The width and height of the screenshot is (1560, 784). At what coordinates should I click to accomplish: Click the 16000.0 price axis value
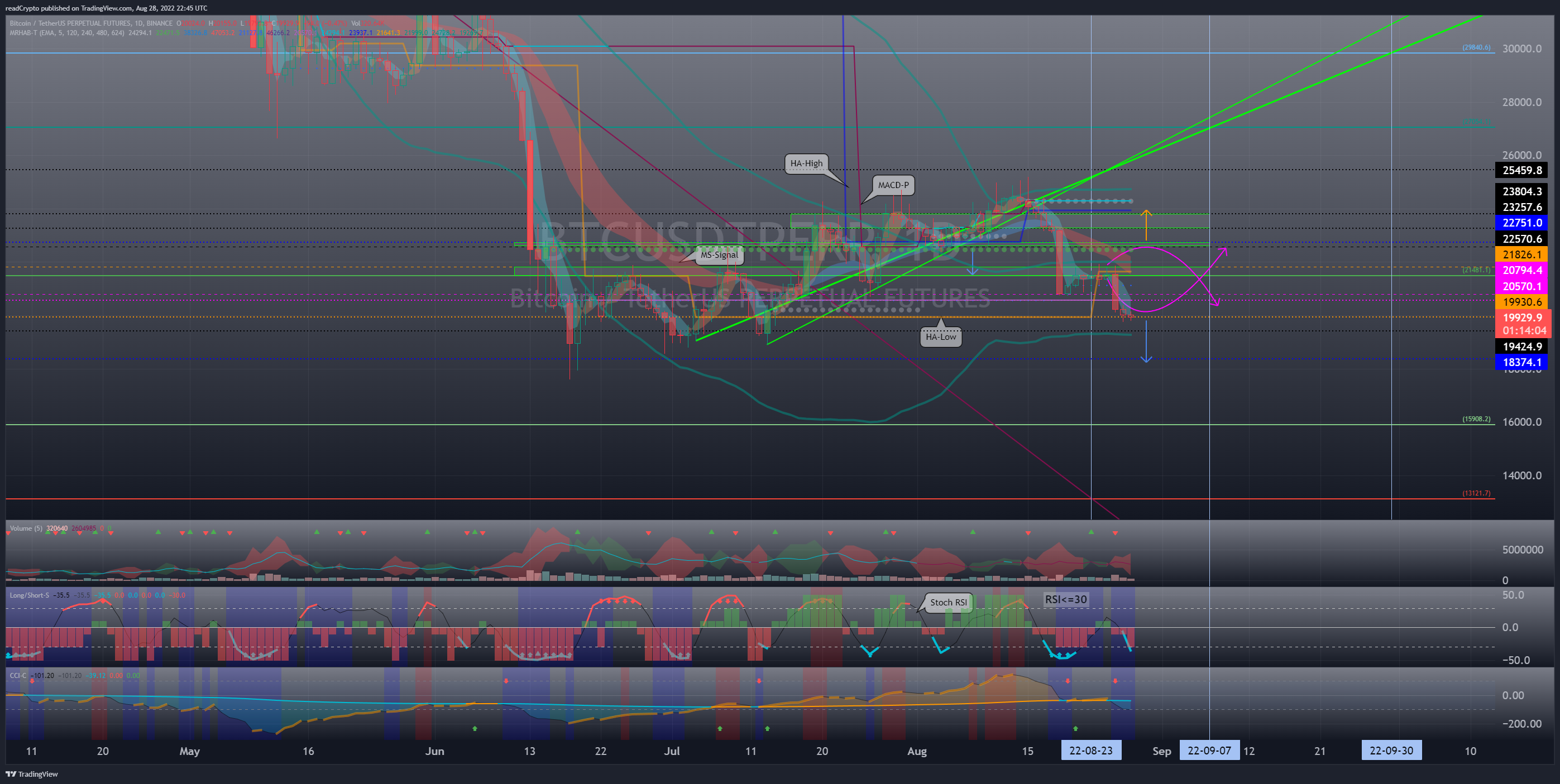click(1521, 422)
